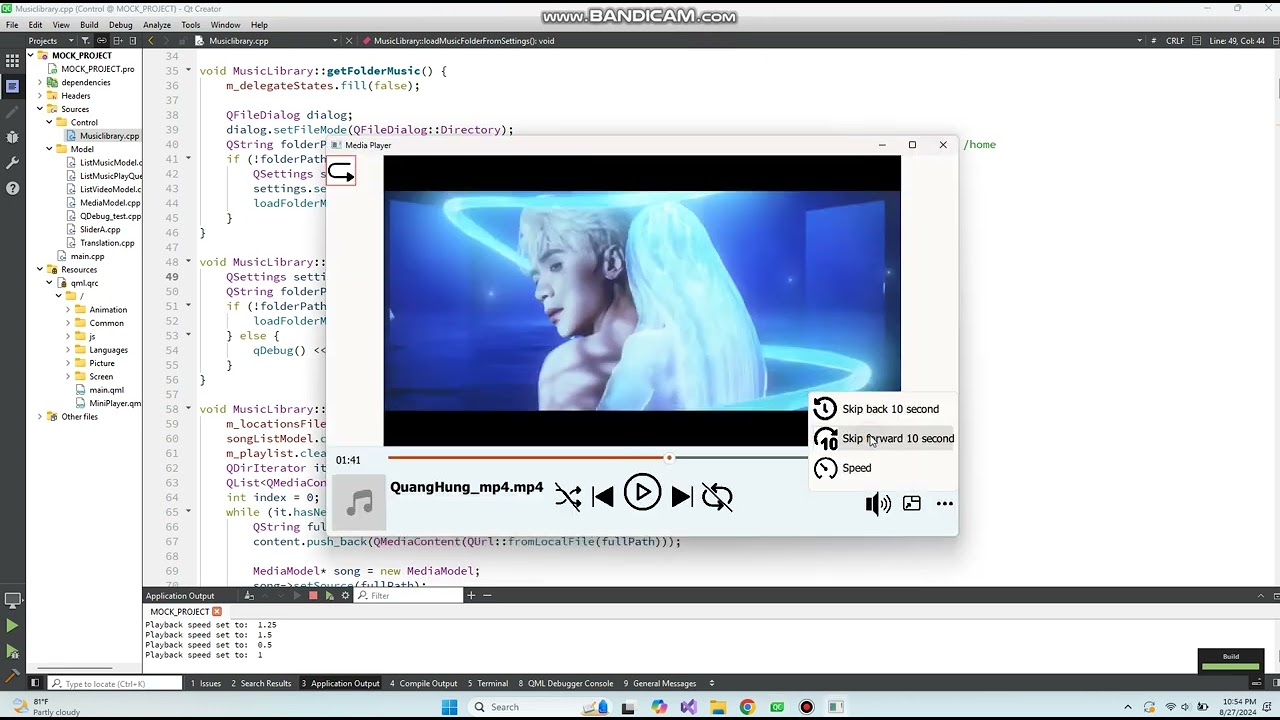1280x720 pixels.
Task: Click the green Run button
Action: click(x=12, y=626)
